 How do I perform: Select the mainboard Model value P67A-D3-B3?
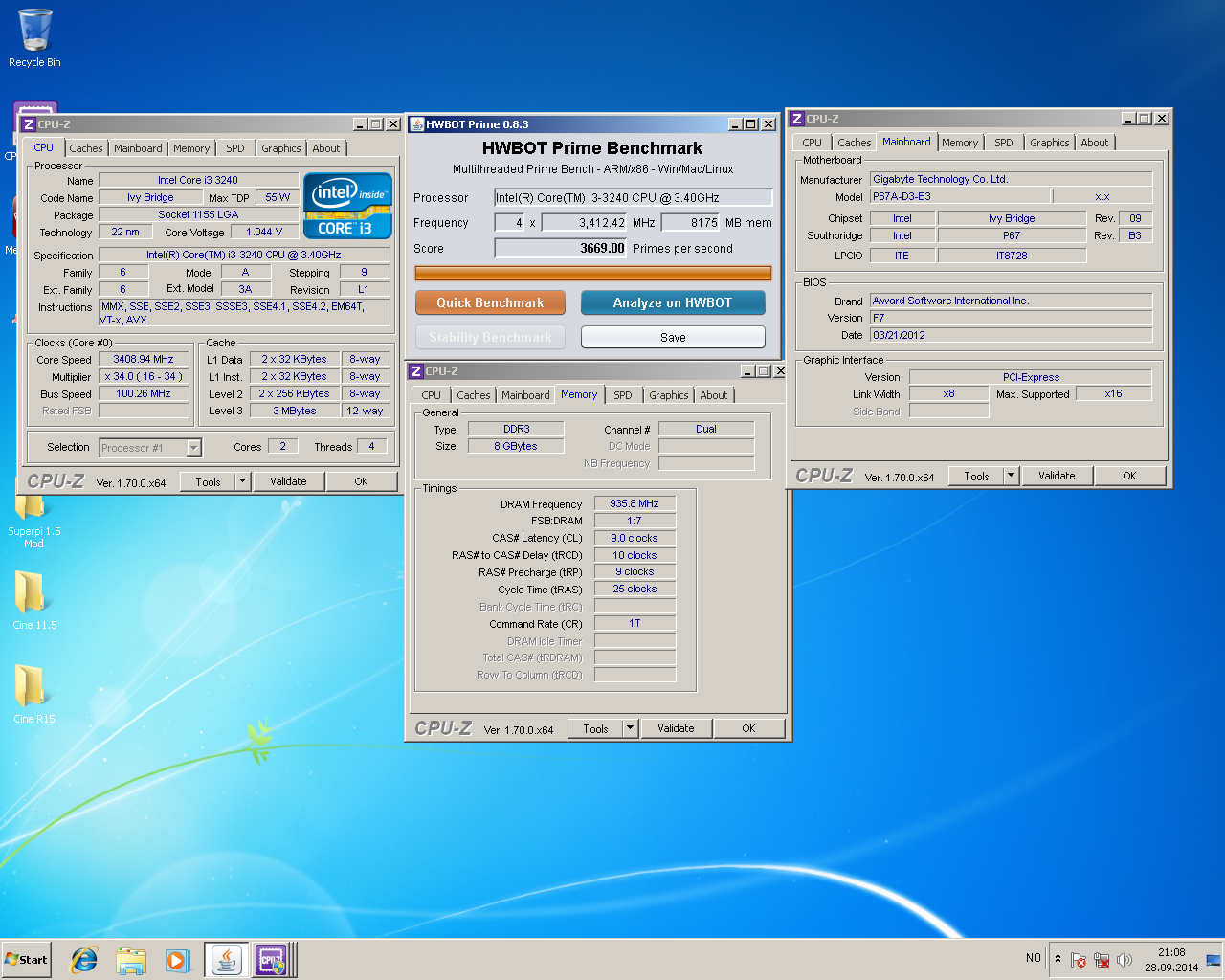pyautogui.click(x=959, y=196)
